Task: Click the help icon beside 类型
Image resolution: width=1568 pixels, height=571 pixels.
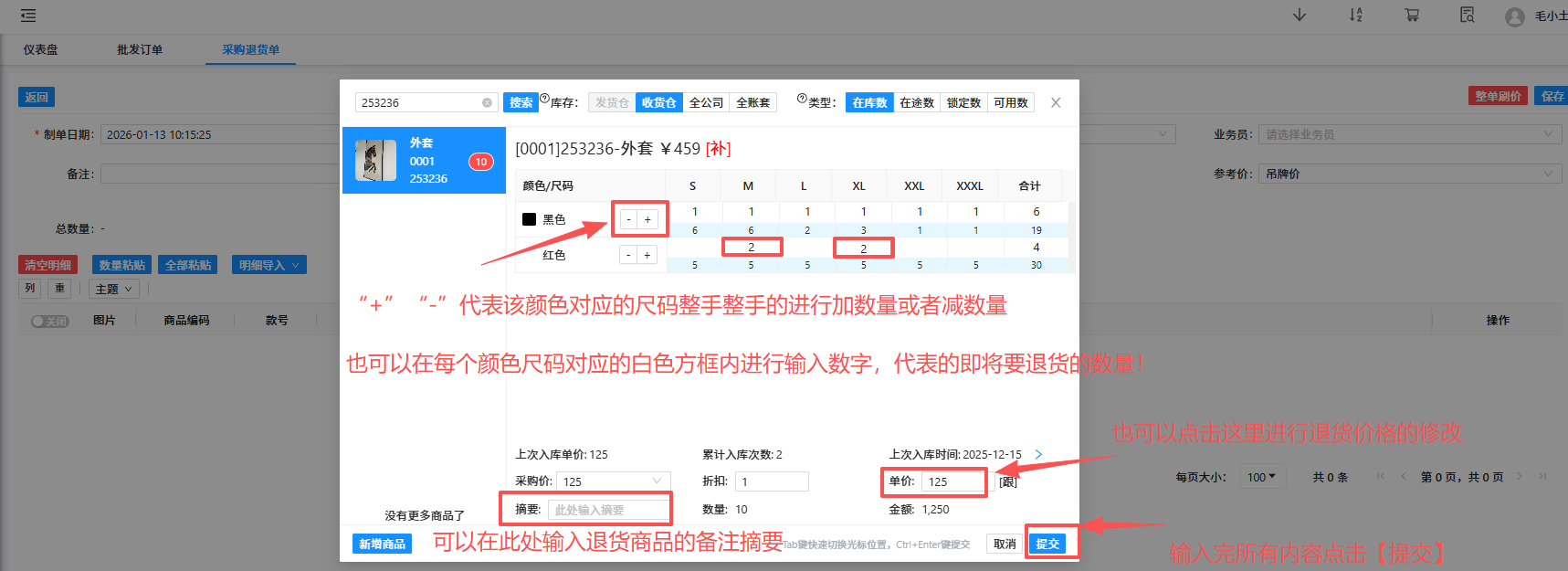Action: [802, 99]
